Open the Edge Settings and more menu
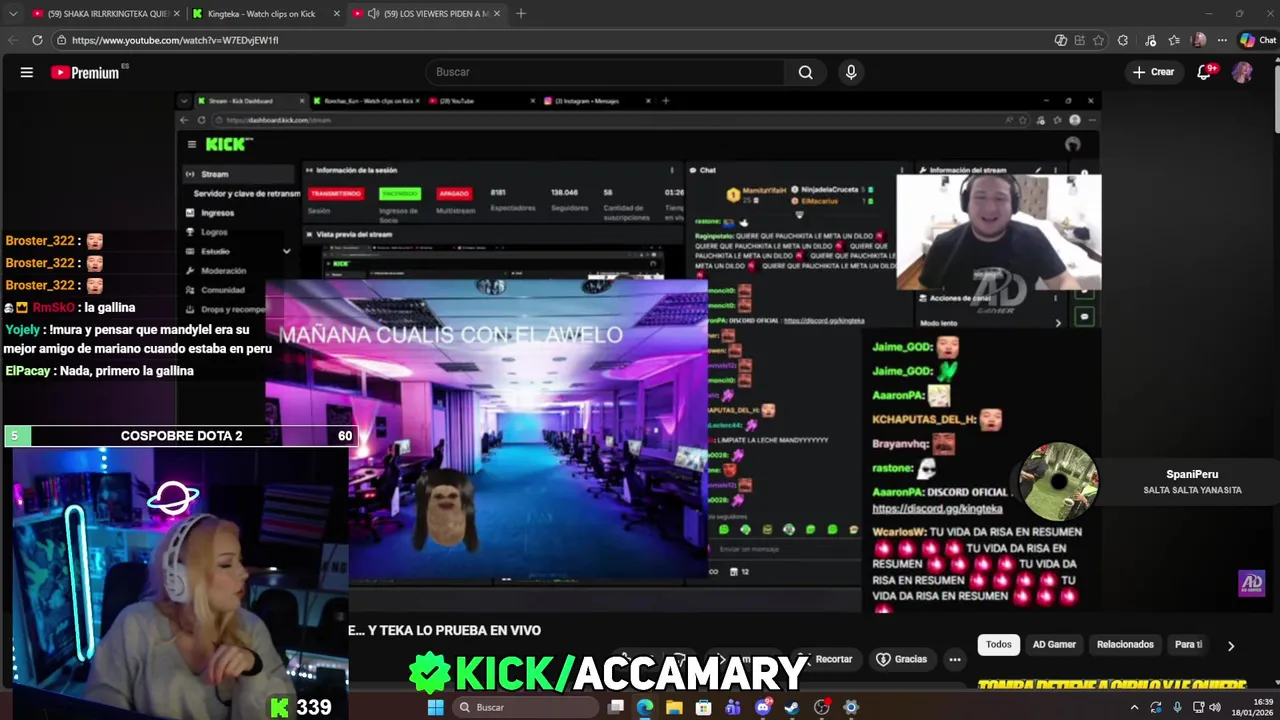 point(1223,40)
